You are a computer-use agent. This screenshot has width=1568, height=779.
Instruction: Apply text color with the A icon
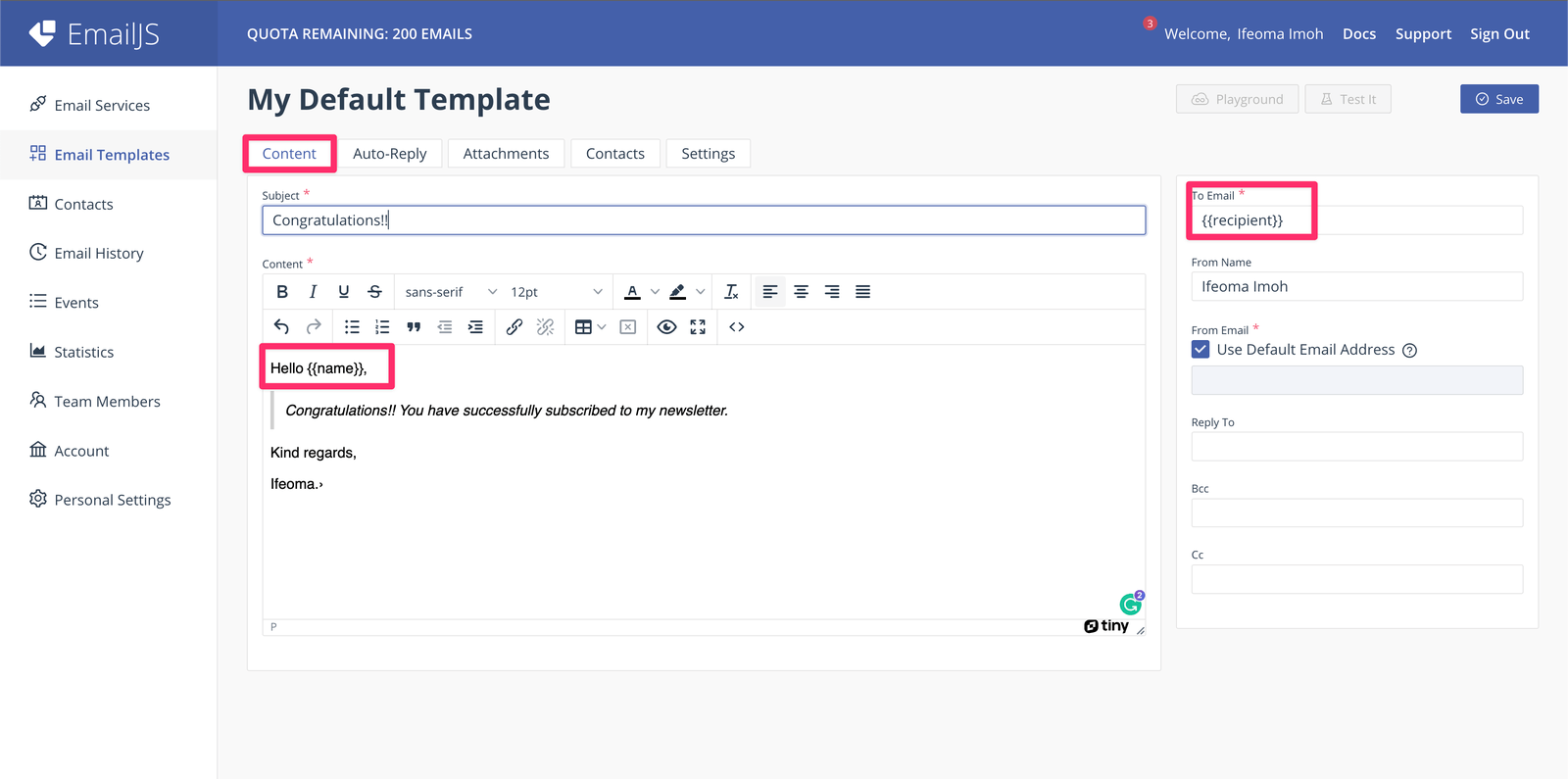tap(633, 292)
